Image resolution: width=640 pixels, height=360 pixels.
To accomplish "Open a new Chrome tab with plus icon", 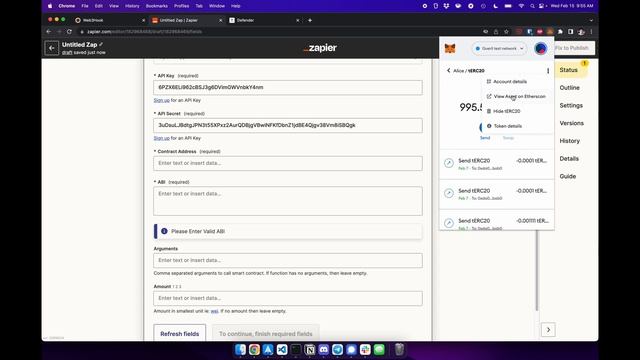I will pyautogui.click(x=310, y=20).
